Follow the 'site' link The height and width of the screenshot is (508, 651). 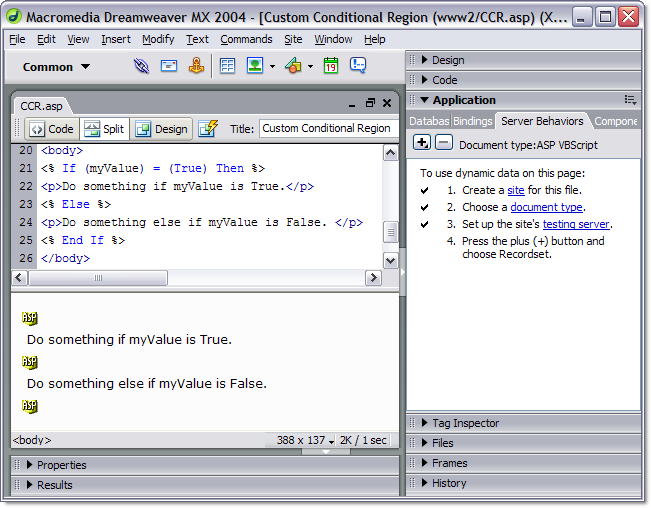tap(516, 190)
